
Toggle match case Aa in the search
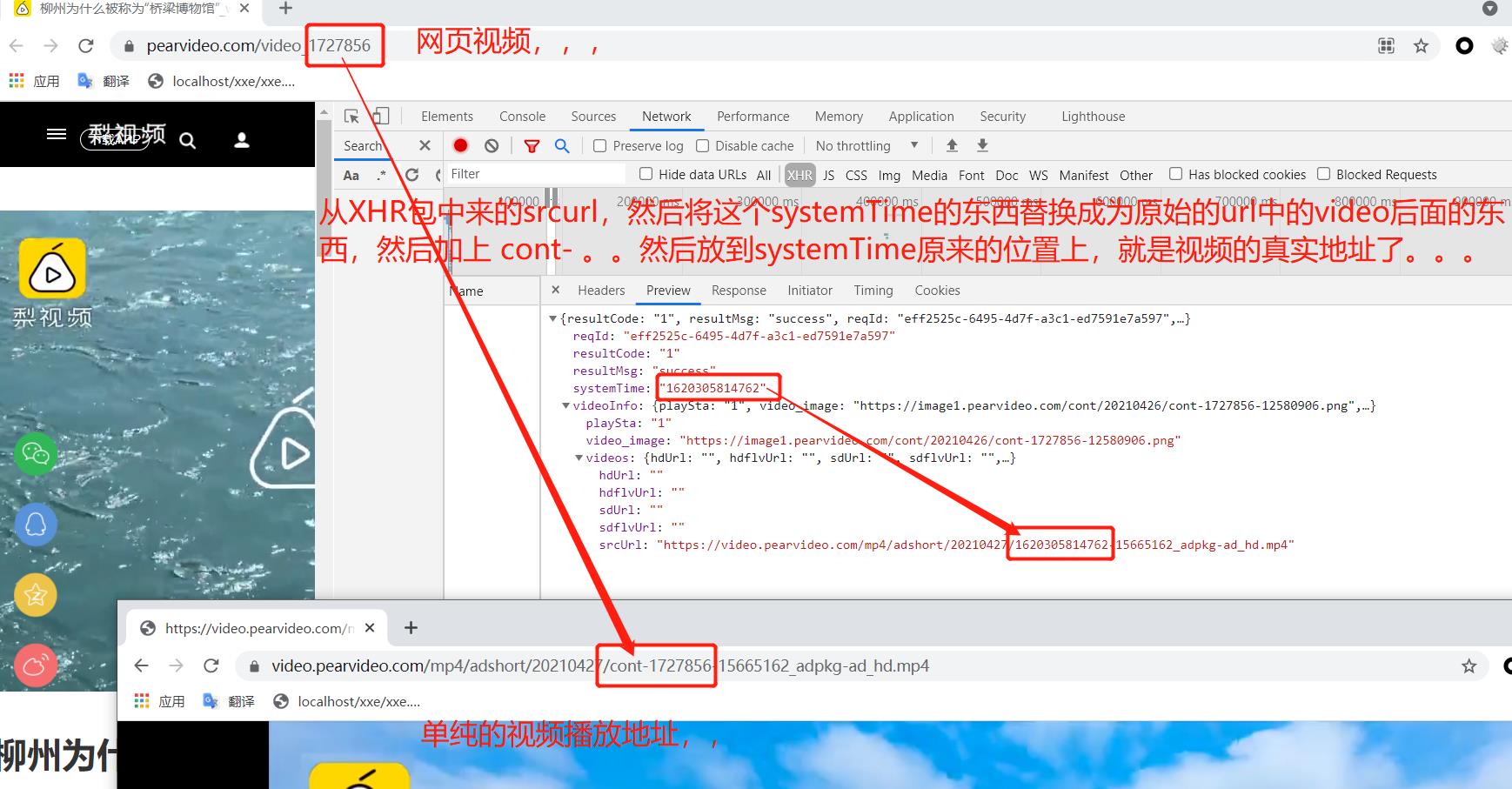coord(351,175)
